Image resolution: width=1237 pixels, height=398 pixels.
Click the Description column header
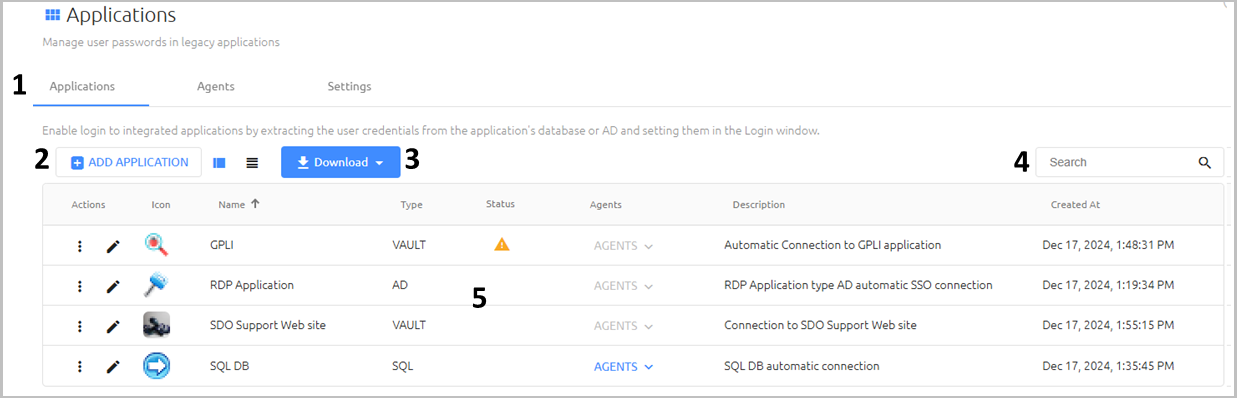click(x=759, y=205)
